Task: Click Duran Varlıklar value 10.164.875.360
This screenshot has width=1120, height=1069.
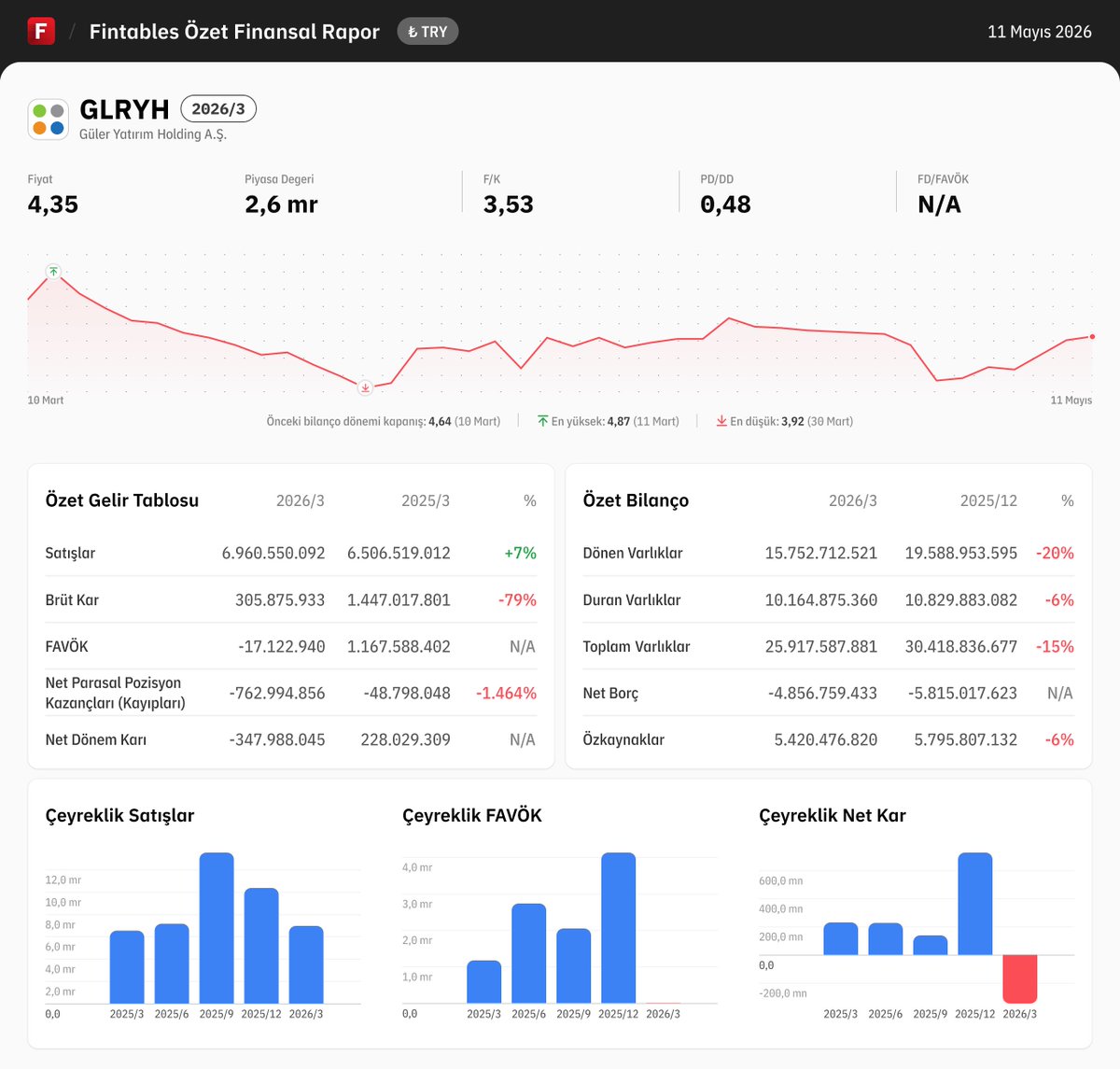Action: click(x=821, y=599)
